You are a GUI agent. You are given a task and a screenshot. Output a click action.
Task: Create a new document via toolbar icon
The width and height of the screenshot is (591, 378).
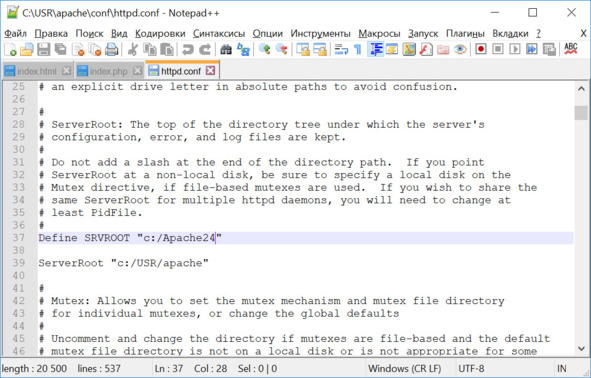pyautogui.click(x=10, y=50)
